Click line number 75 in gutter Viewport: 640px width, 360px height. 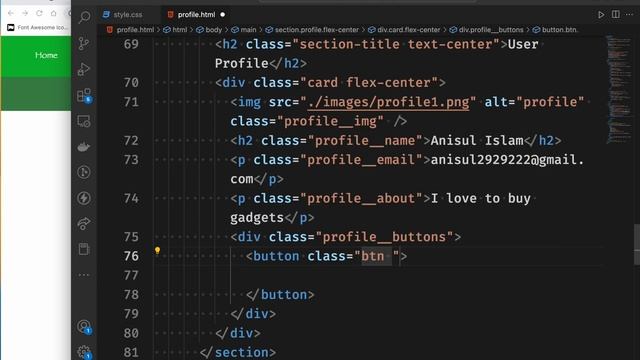[x=131, y=237]
